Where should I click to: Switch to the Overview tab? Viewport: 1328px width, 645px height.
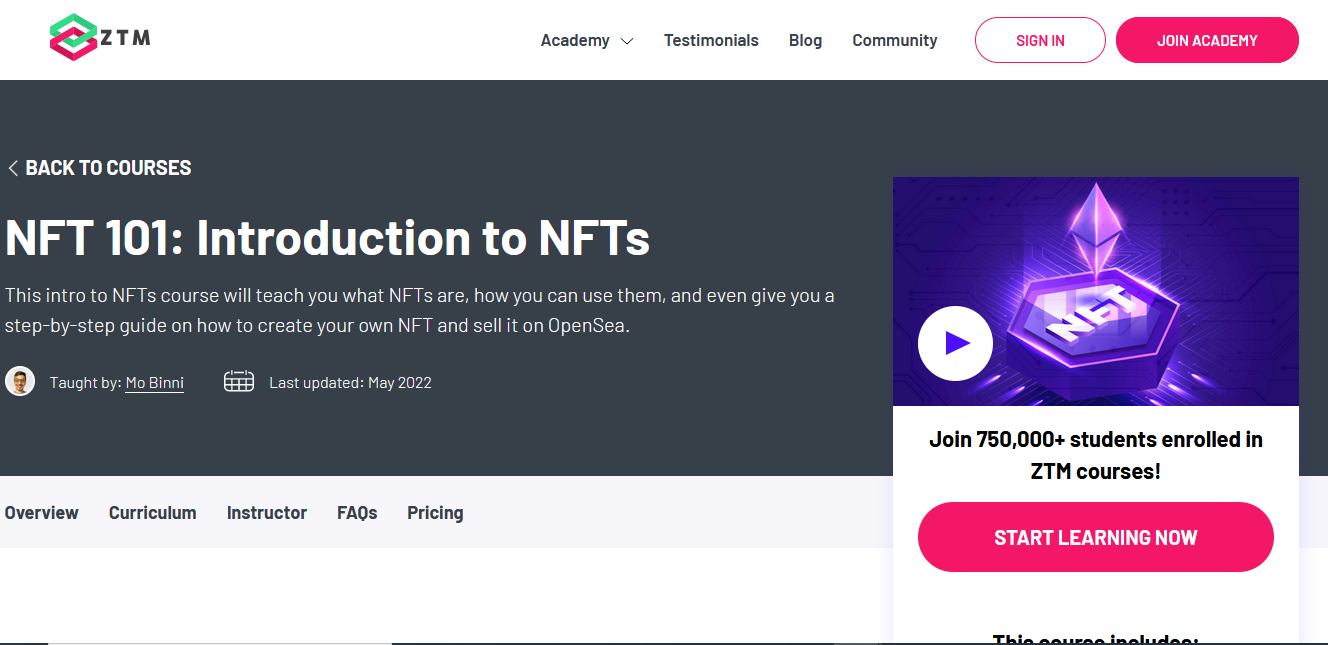(41, 513)
